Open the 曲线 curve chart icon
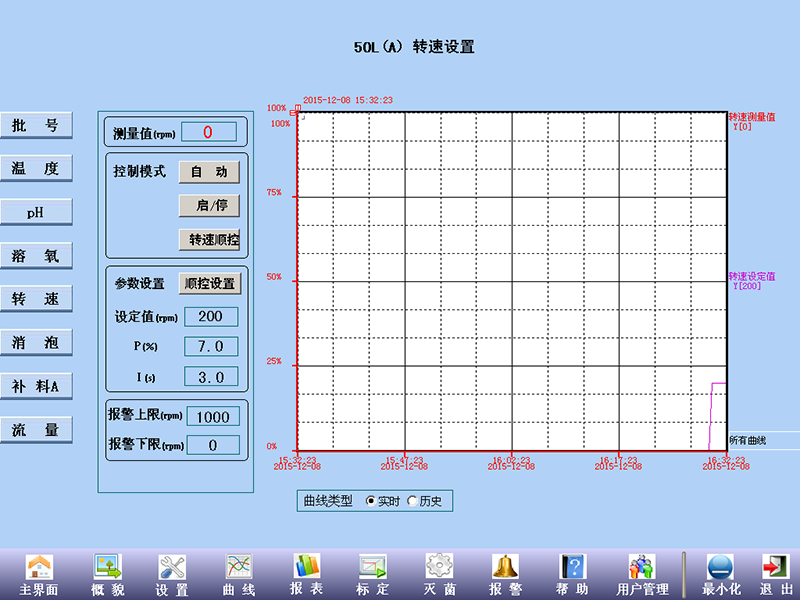Screen dimensions: 800x600 click(239, 567)
